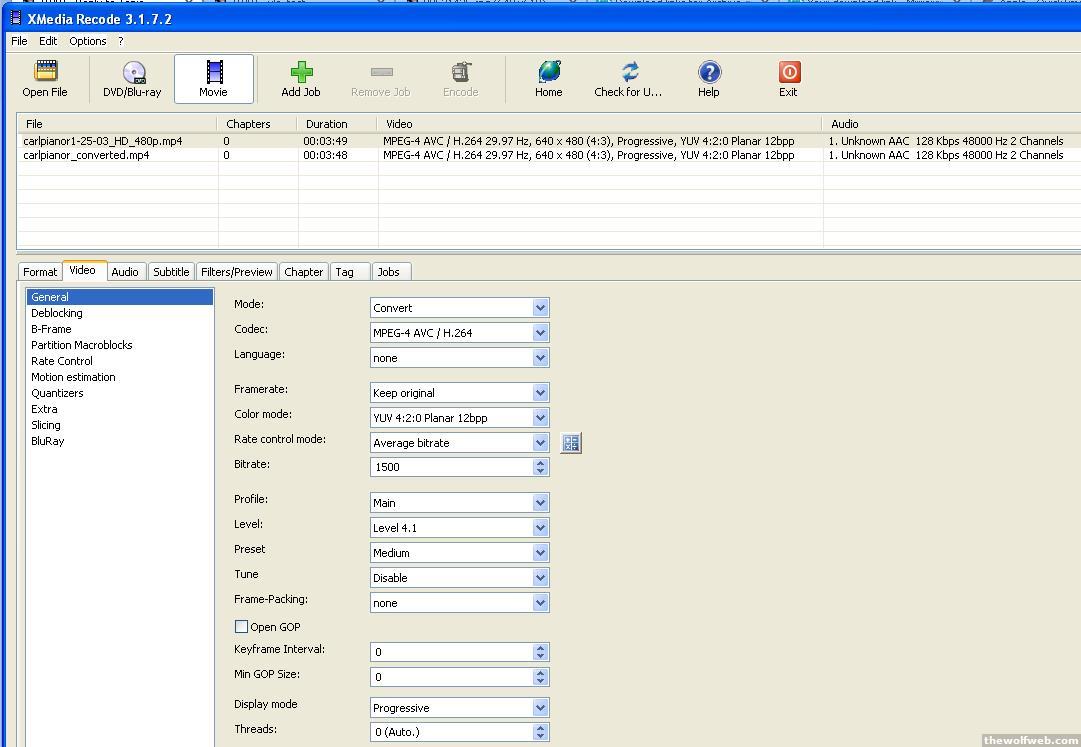Viewport: 1081px width, 747px height.
Task: Increase the Bitrate value with up arrow
Action: (541, 462)
